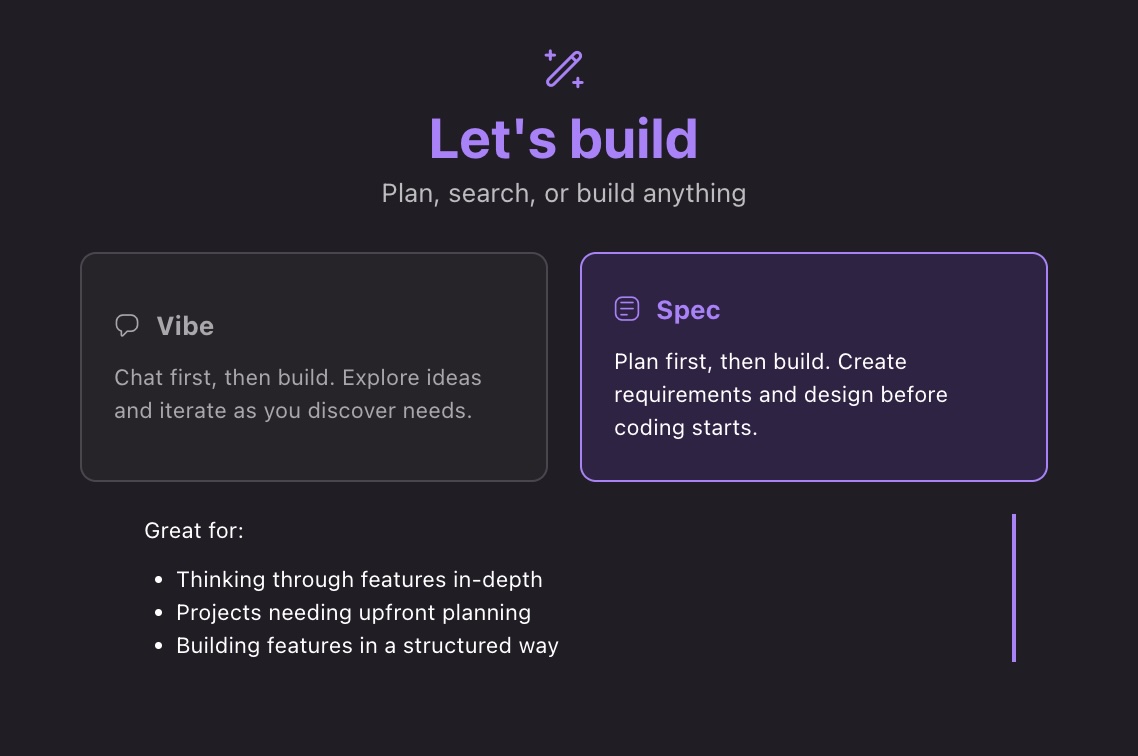
Task: Collapse the Great for list
Action: [x=194, y=530]
